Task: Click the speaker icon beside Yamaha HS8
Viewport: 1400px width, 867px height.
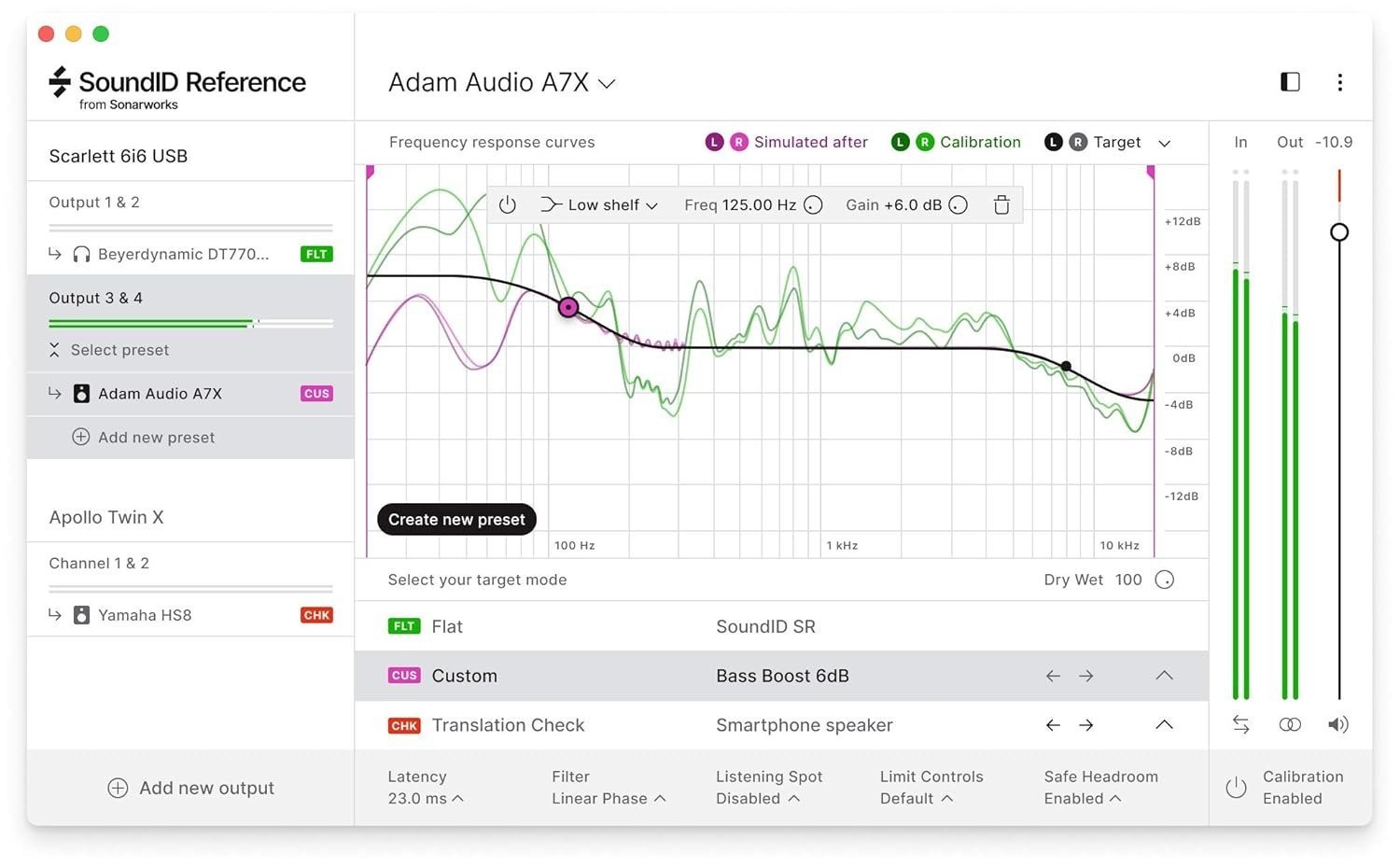Action: 81,615
